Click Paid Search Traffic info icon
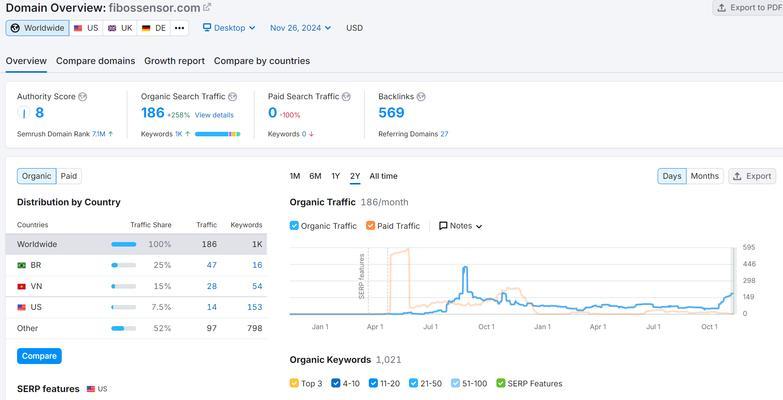This screenshot has height=400, width=783. tap(346, 97)
